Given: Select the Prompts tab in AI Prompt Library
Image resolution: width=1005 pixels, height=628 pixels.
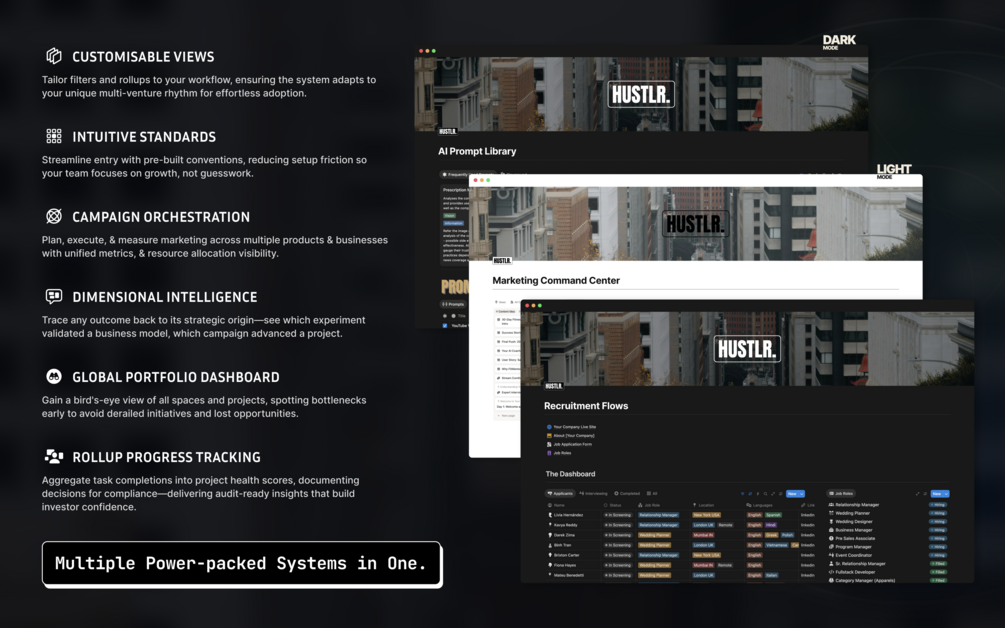Looking at the screenshot, I should (x=453, y=304).
